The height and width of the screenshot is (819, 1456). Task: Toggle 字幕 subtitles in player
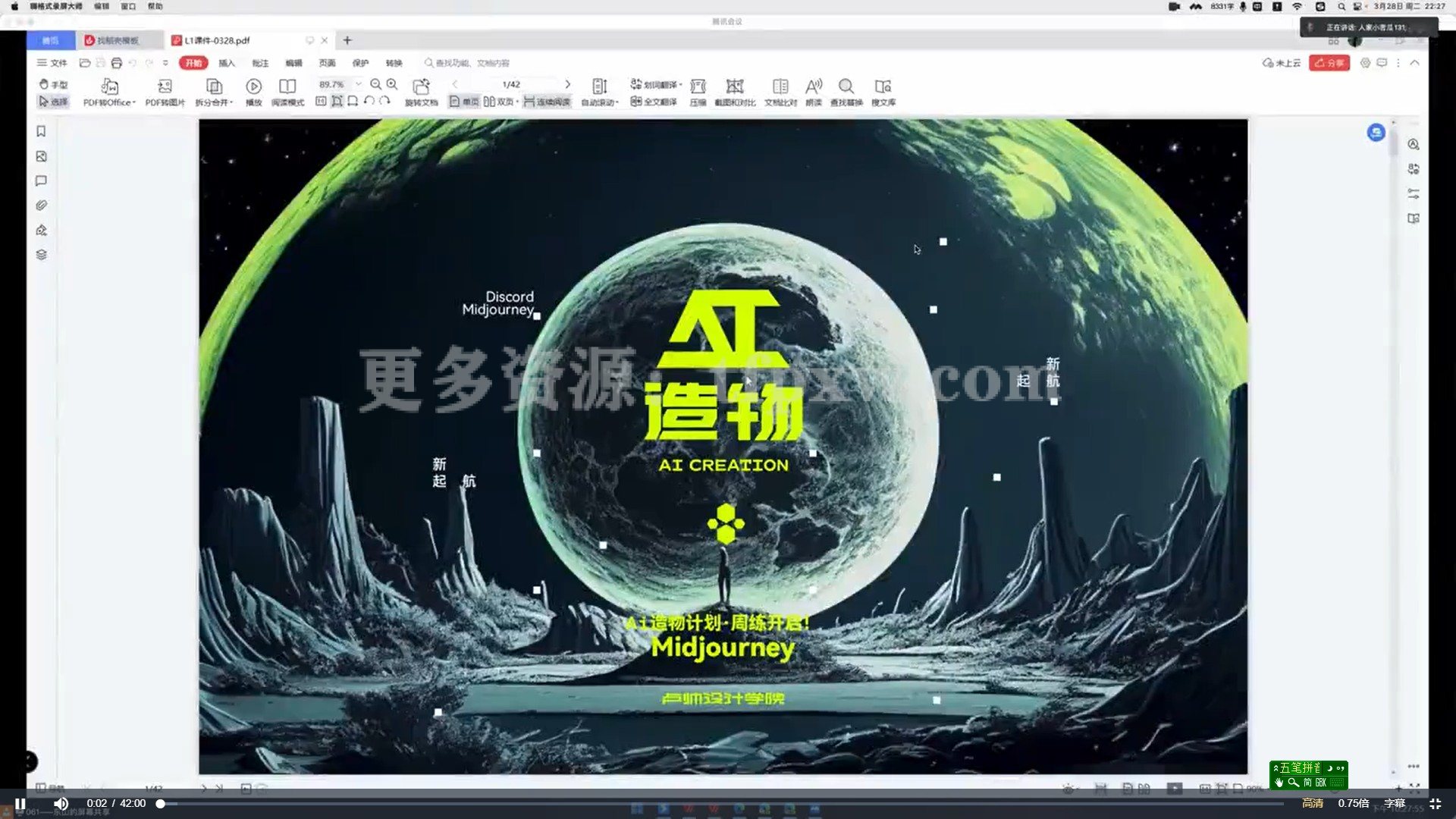(1395, 803)
